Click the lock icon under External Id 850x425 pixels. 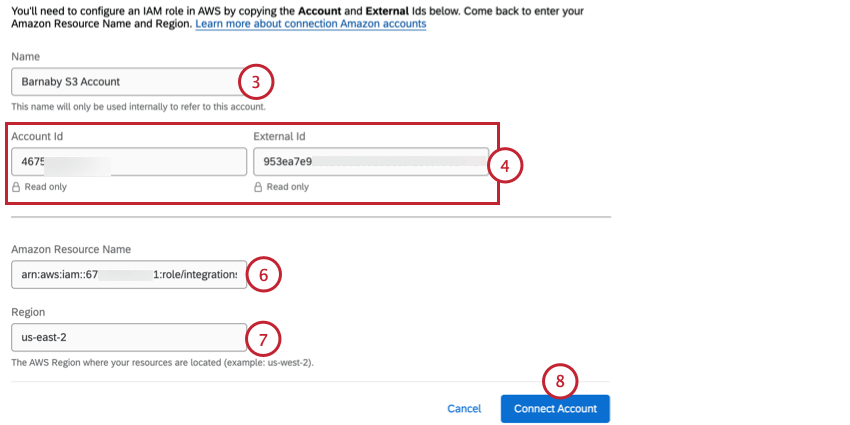[x=259, y=187]
